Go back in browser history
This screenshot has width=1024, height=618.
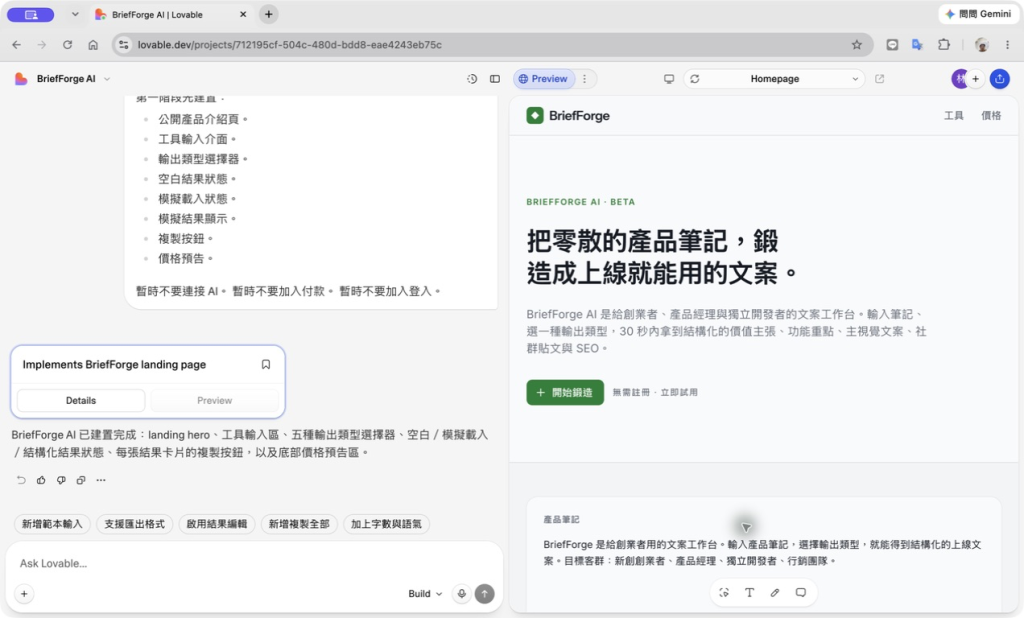(16, 44)
